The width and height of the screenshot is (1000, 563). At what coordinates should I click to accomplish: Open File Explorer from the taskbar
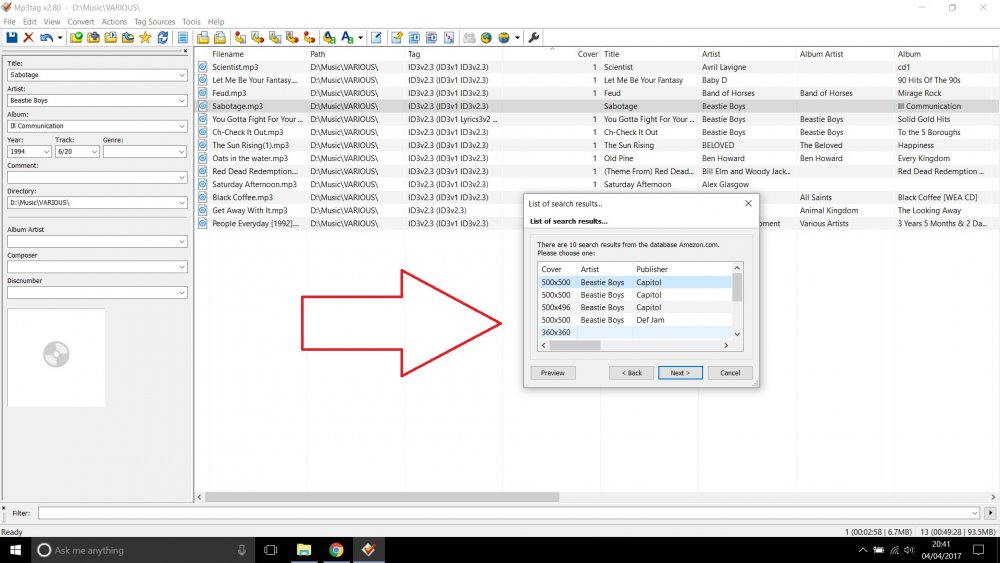[x=304, y=550]
